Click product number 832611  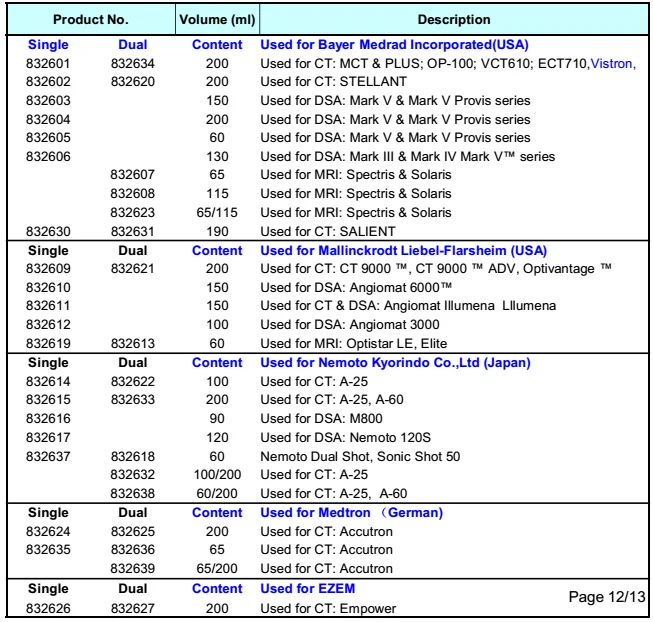click(x=48, y=306)
